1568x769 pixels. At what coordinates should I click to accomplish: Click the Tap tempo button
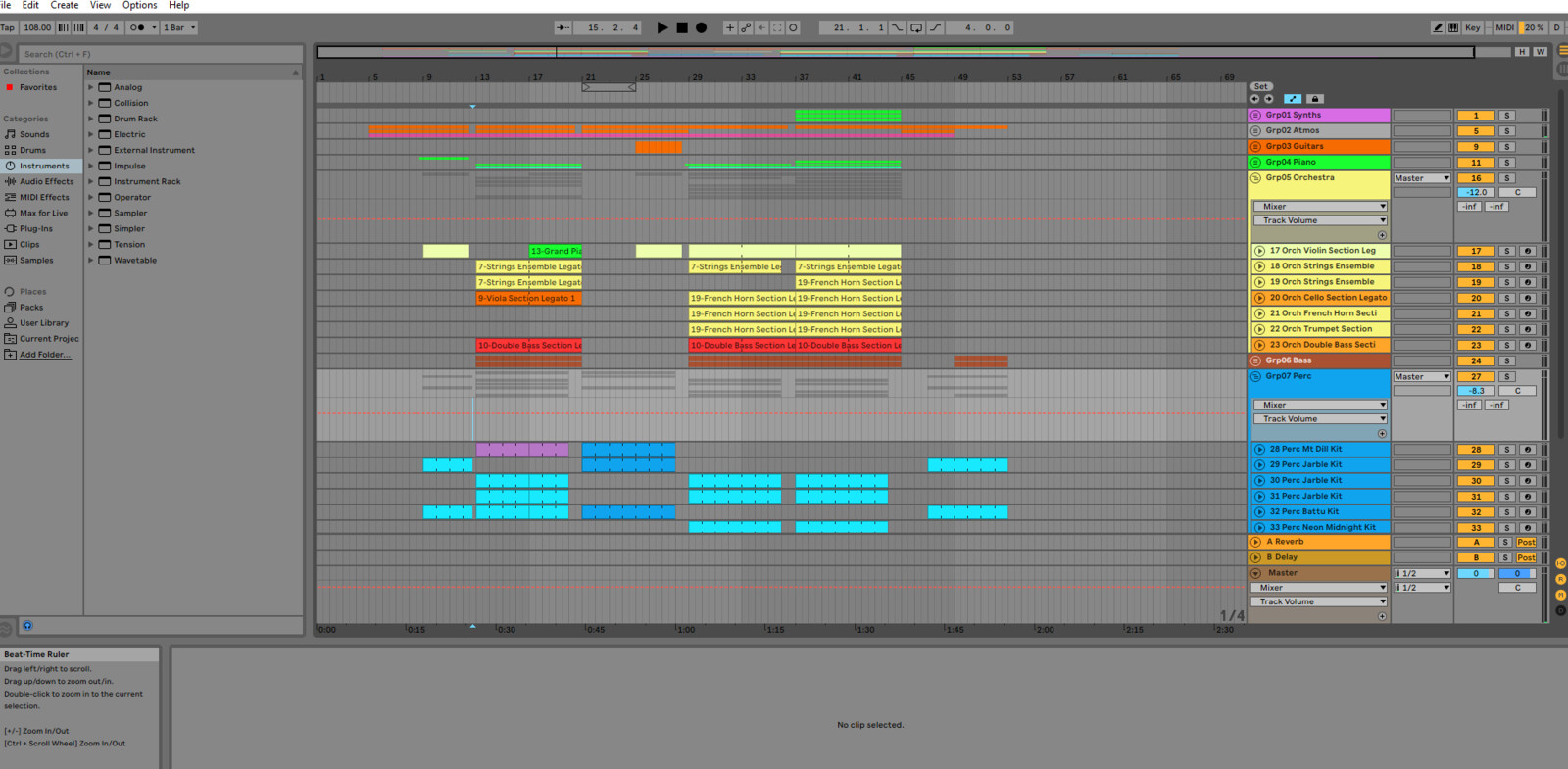(x=8, y=27)
